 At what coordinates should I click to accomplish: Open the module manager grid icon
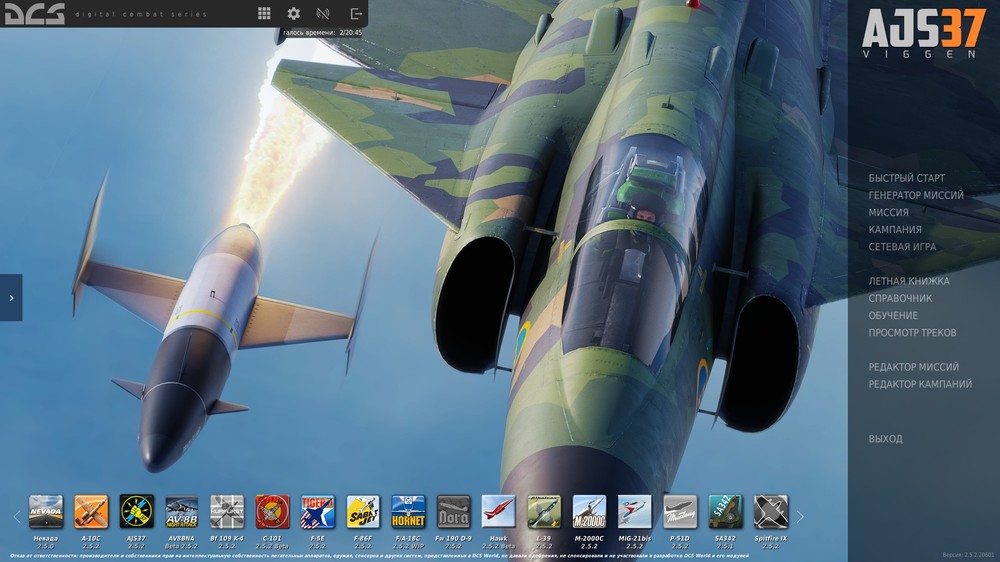(264, 13)
